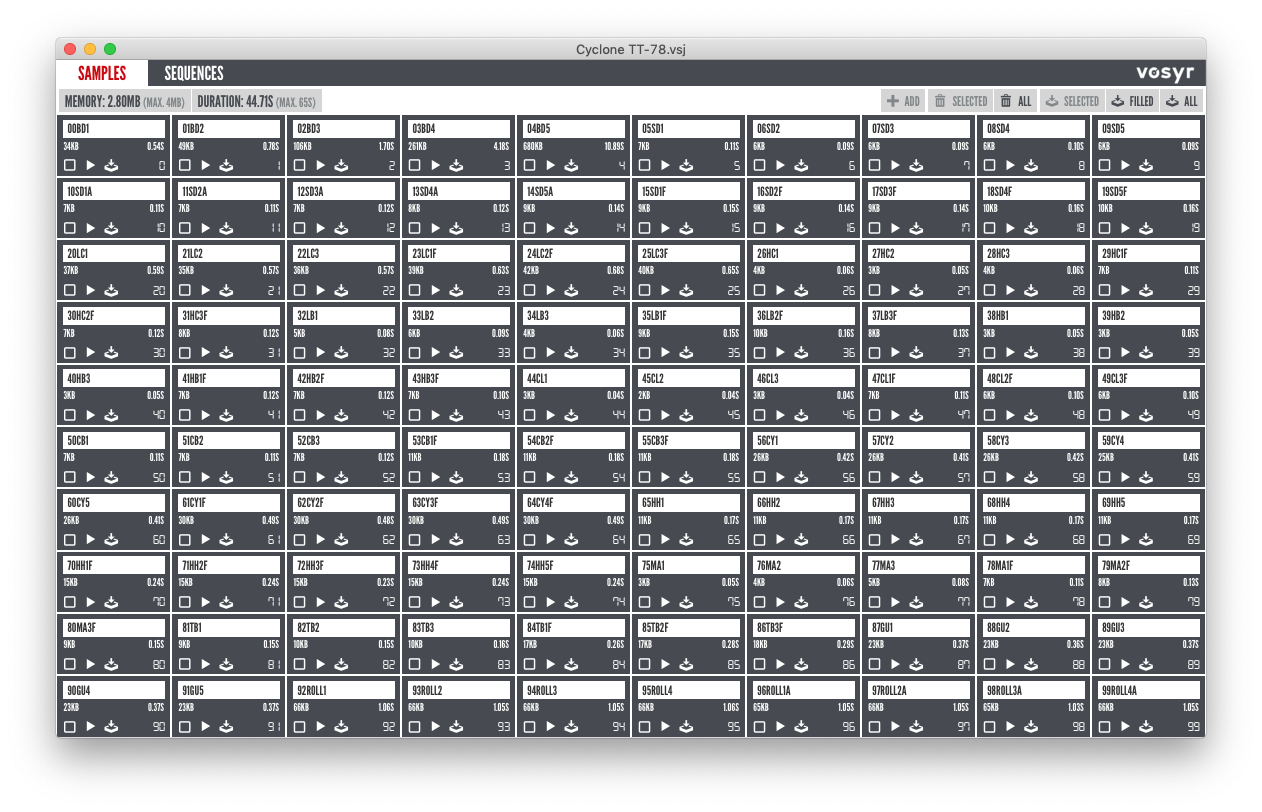Download the 29HC1F sample
Viewport: 1262px width, 812px height.
(1146, 290)
